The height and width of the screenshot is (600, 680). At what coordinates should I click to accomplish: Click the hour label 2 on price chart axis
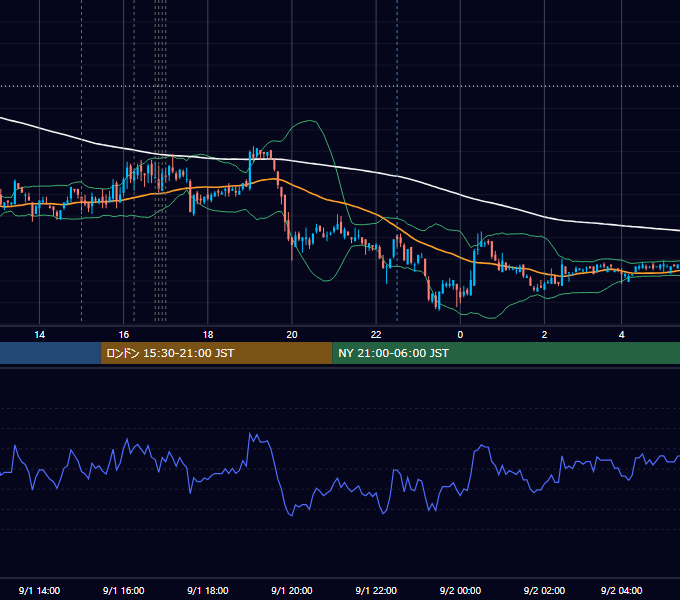(544, 335)
